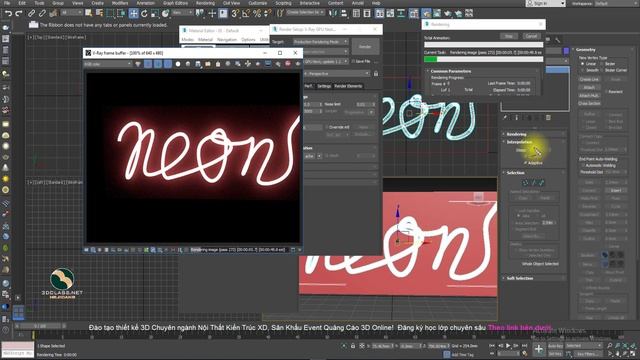Click the Play Animation button
This screenshot has height=360, width=640.
508,346
